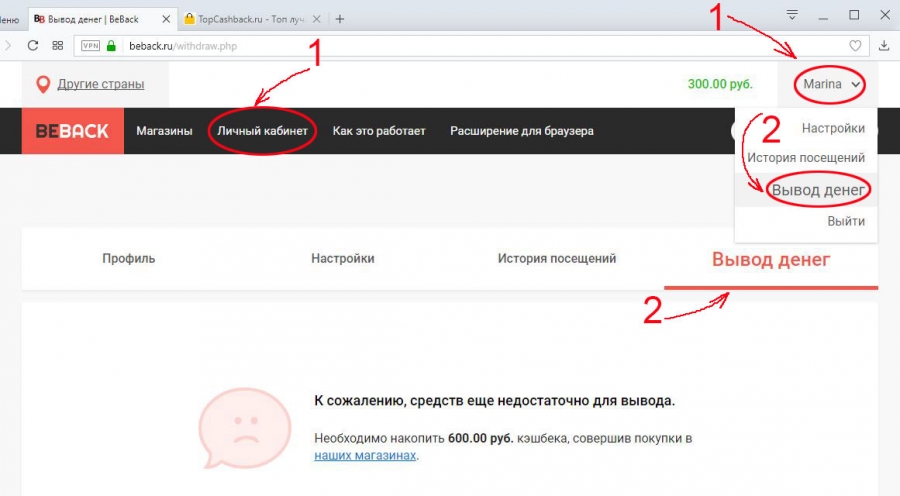The image size is (900, 496).
Task: Reload the page with the refresh icon
Action: pyautogui.click(x=33, y=45)
